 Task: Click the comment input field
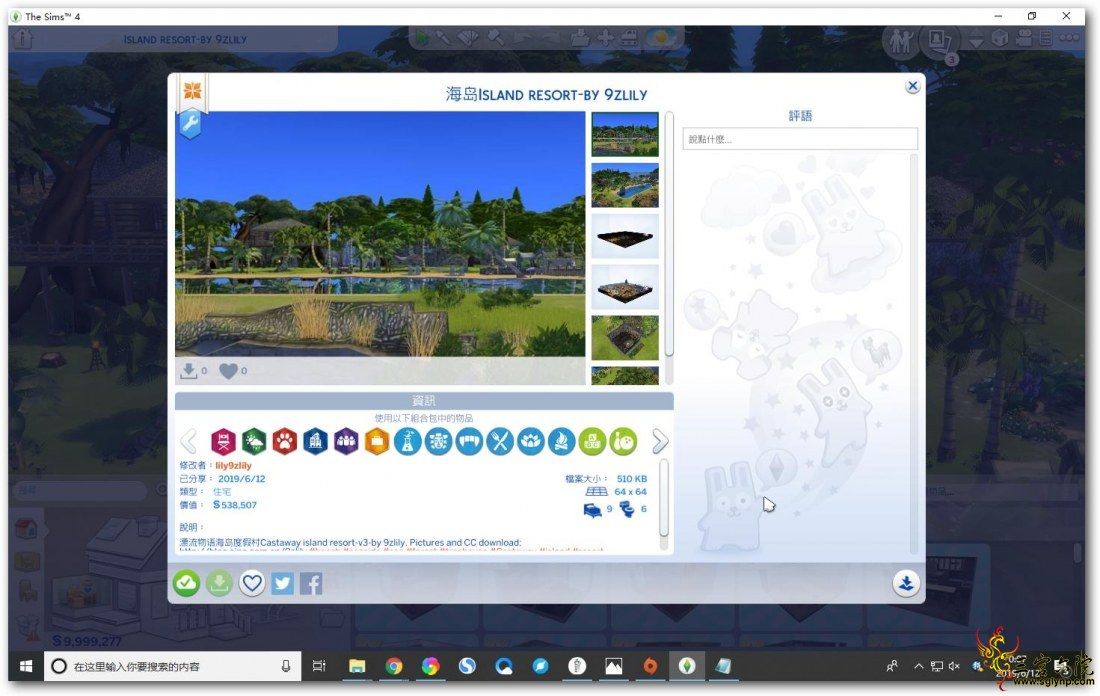[800, 139]
